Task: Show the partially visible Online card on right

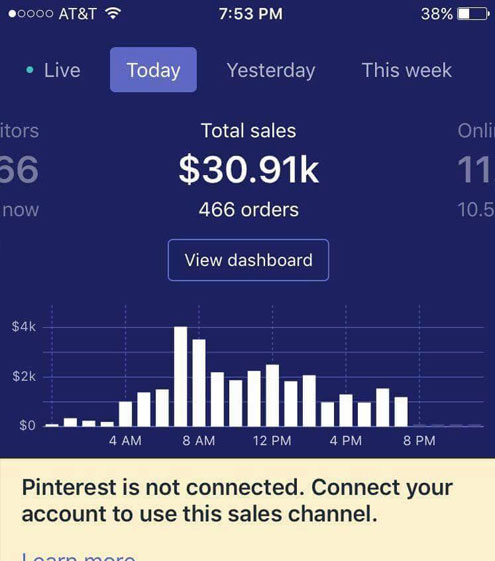Action: (x=476, y=170)
